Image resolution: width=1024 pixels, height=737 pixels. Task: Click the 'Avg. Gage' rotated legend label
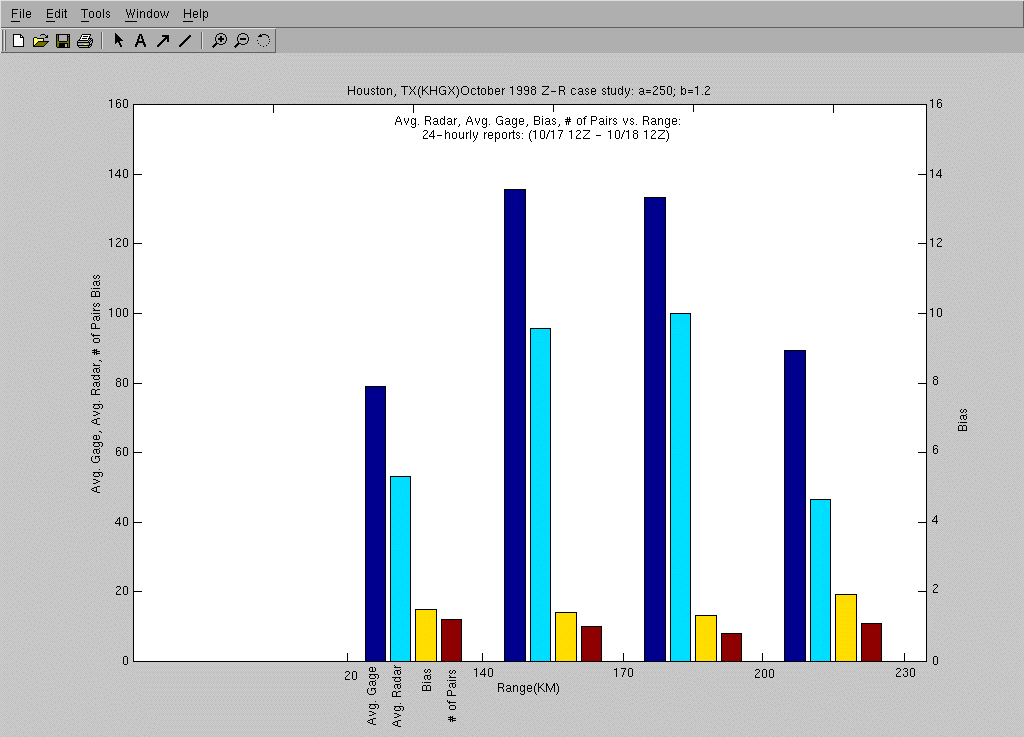point(372,696)
